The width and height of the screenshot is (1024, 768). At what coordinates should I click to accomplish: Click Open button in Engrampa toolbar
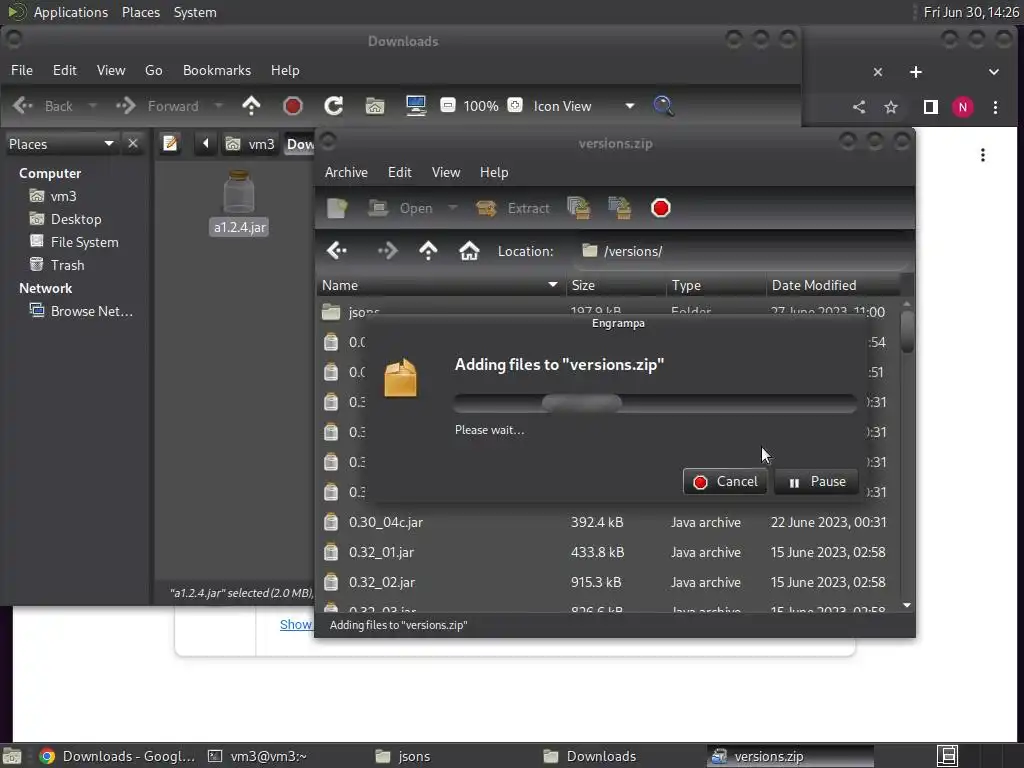pos(400,208)
